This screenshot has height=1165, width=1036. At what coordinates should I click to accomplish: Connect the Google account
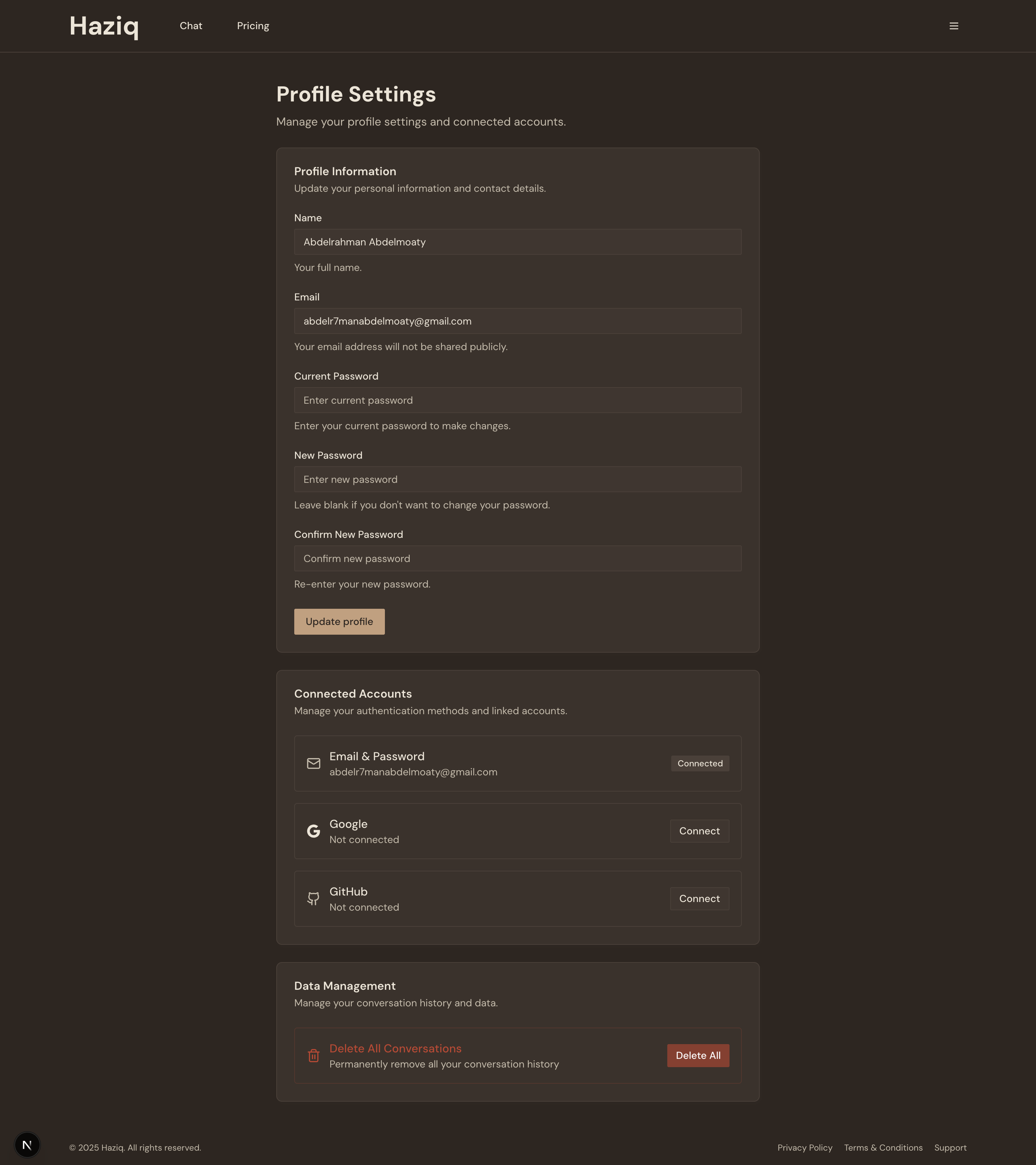(699, 831)
